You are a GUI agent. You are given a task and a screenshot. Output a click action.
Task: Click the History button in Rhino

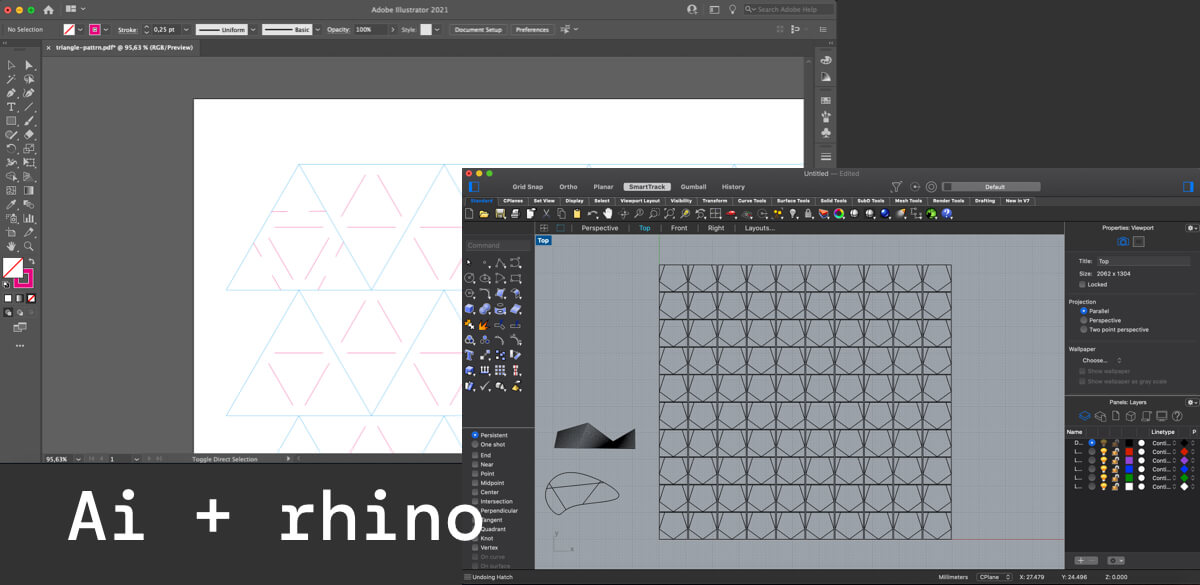pyautogui.click(x=733, y=187)
